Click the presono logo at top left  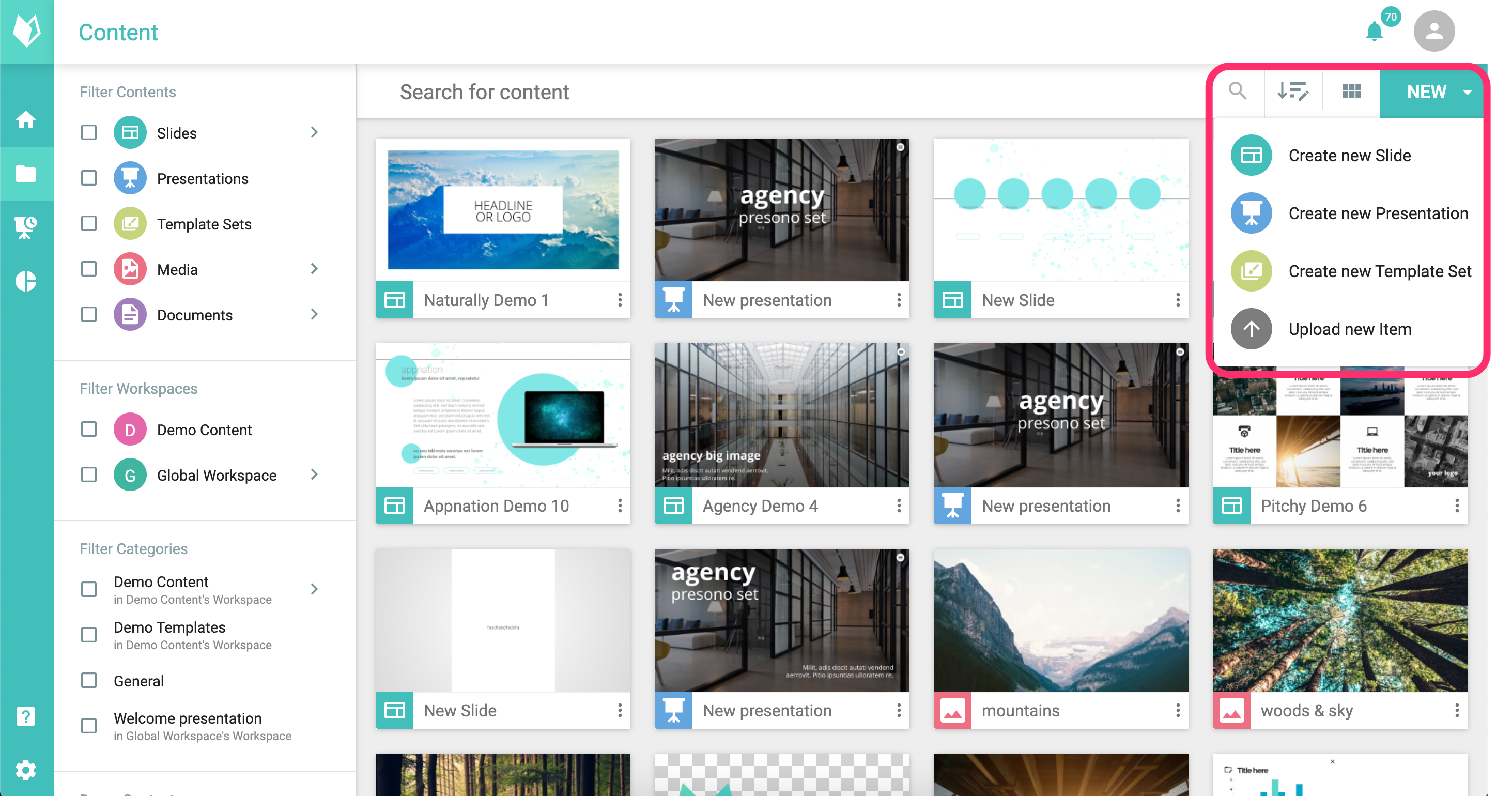click(x=27, y=30)
